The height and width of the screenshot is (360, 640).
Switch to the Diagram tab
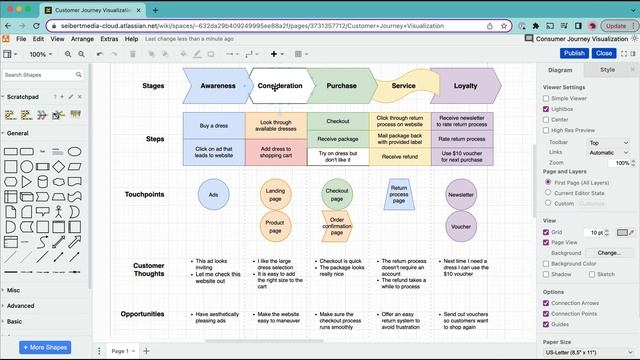point(560,70)
